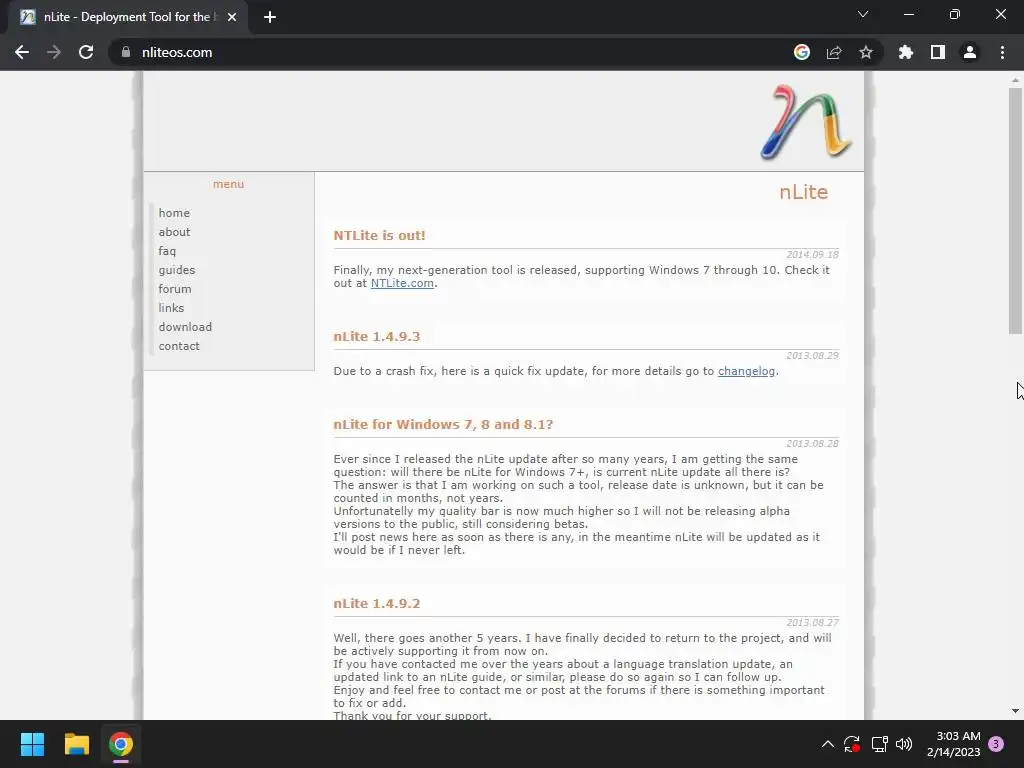Toggle Chrome side panel
Viewport: 1024px width, 768px height.
coord(938,52)
